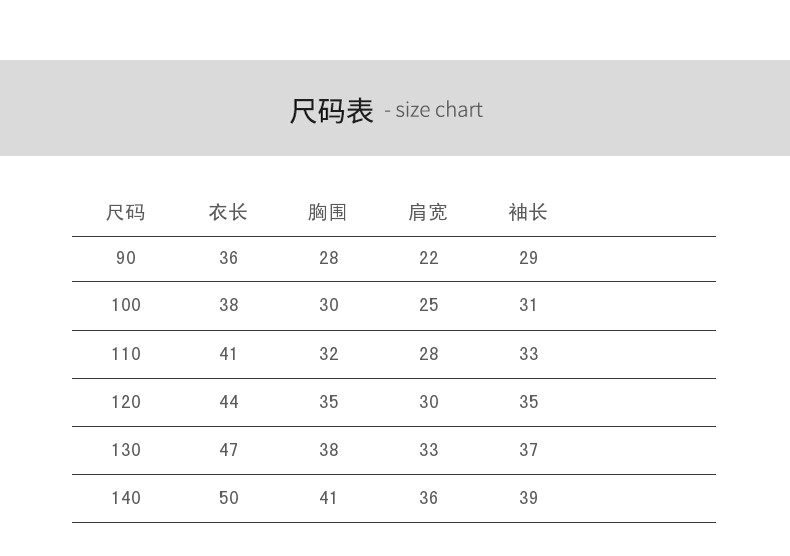Click size 110 row label
Screen dimensions: 790x556
(126, 354)
